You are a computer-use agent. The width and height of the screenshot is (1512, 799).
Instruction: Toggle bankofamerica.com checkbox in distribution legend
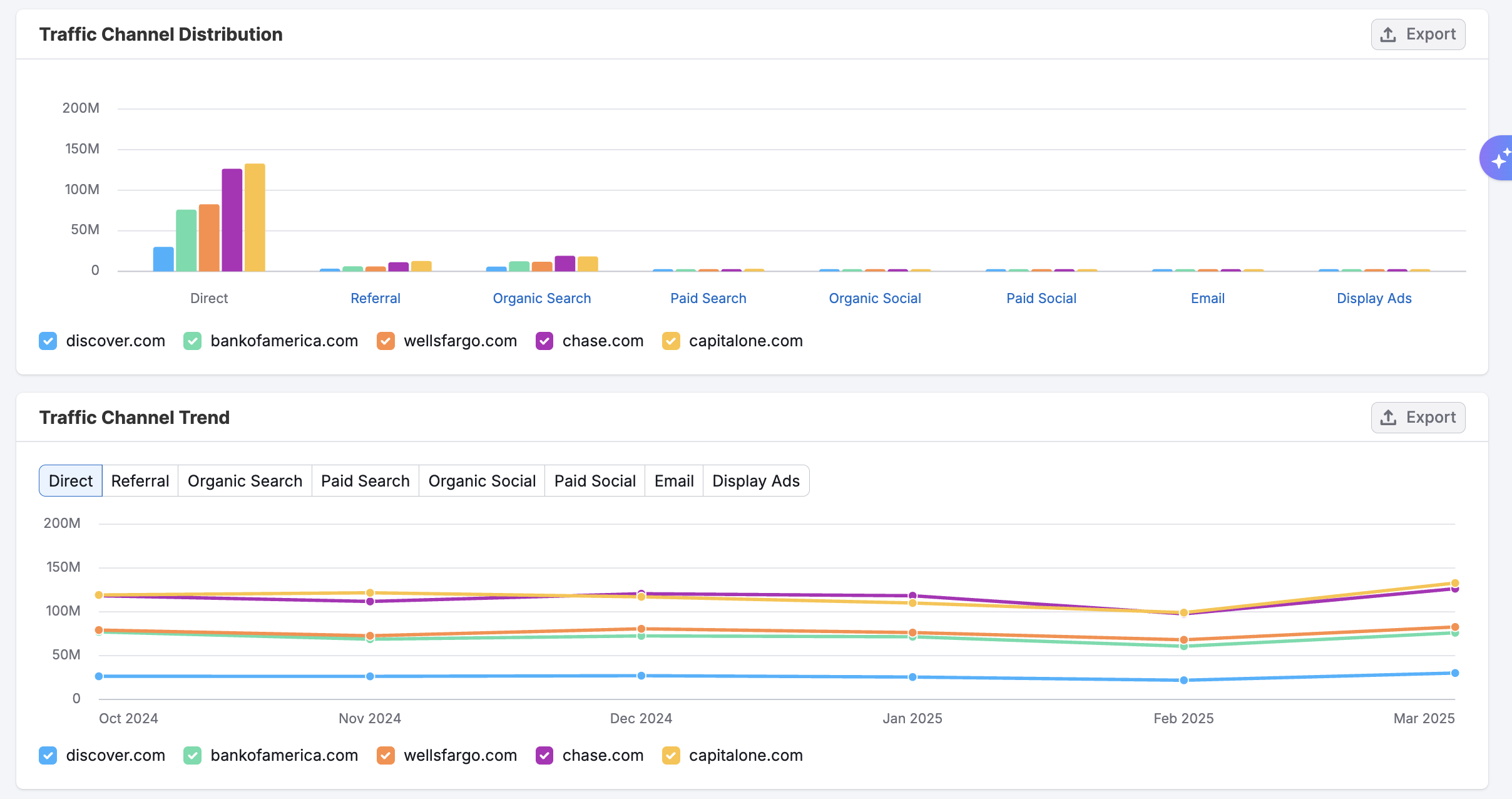coord(193,341)
